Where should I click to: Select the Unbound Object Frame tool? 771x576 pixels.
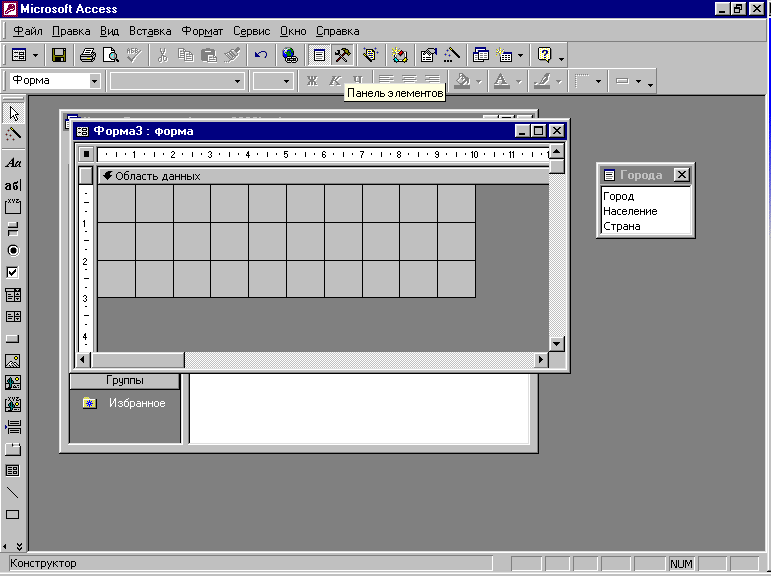click(13, 382)
